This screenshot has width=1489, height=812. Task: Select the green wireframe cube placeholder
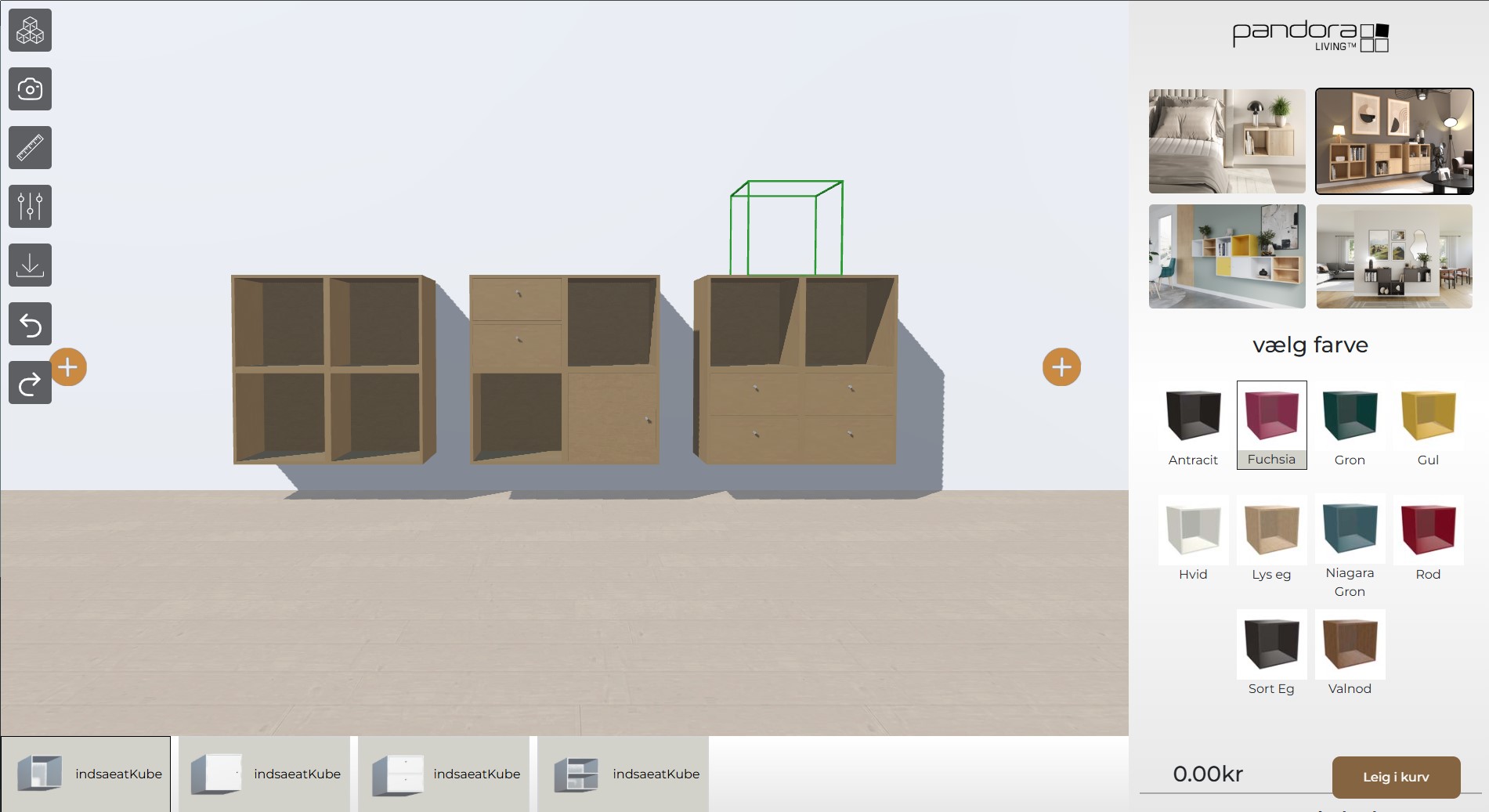click(x=786, y=228)
